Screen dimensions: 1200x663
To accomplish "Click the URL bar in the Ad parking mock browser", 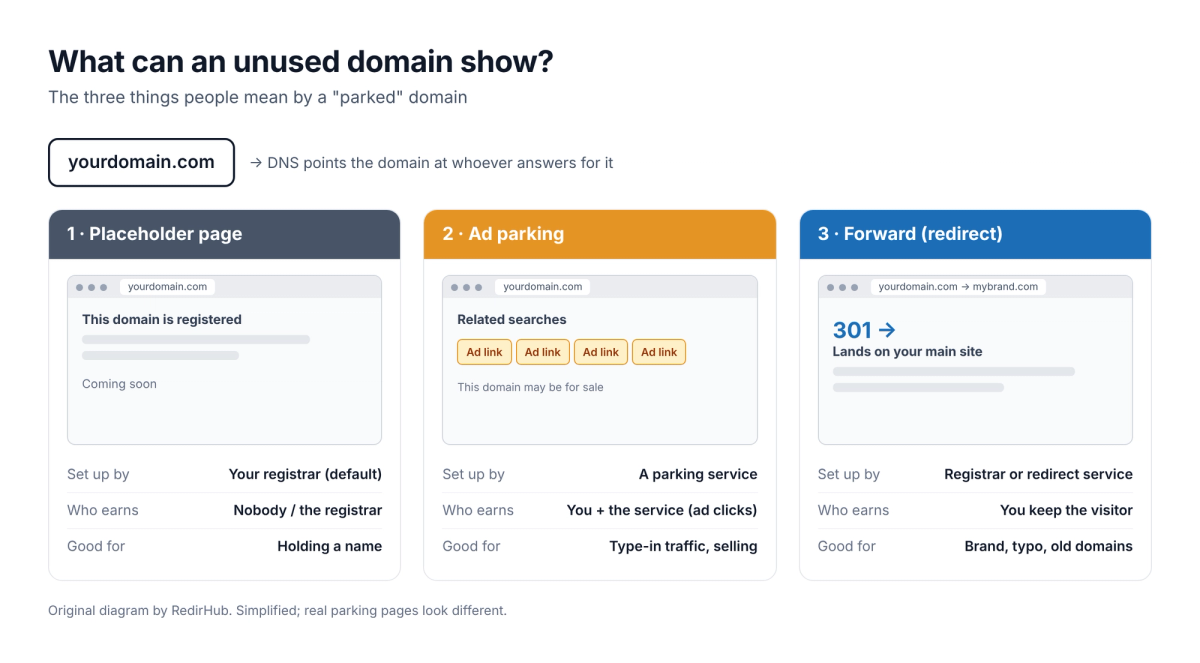I will point(543,287).
